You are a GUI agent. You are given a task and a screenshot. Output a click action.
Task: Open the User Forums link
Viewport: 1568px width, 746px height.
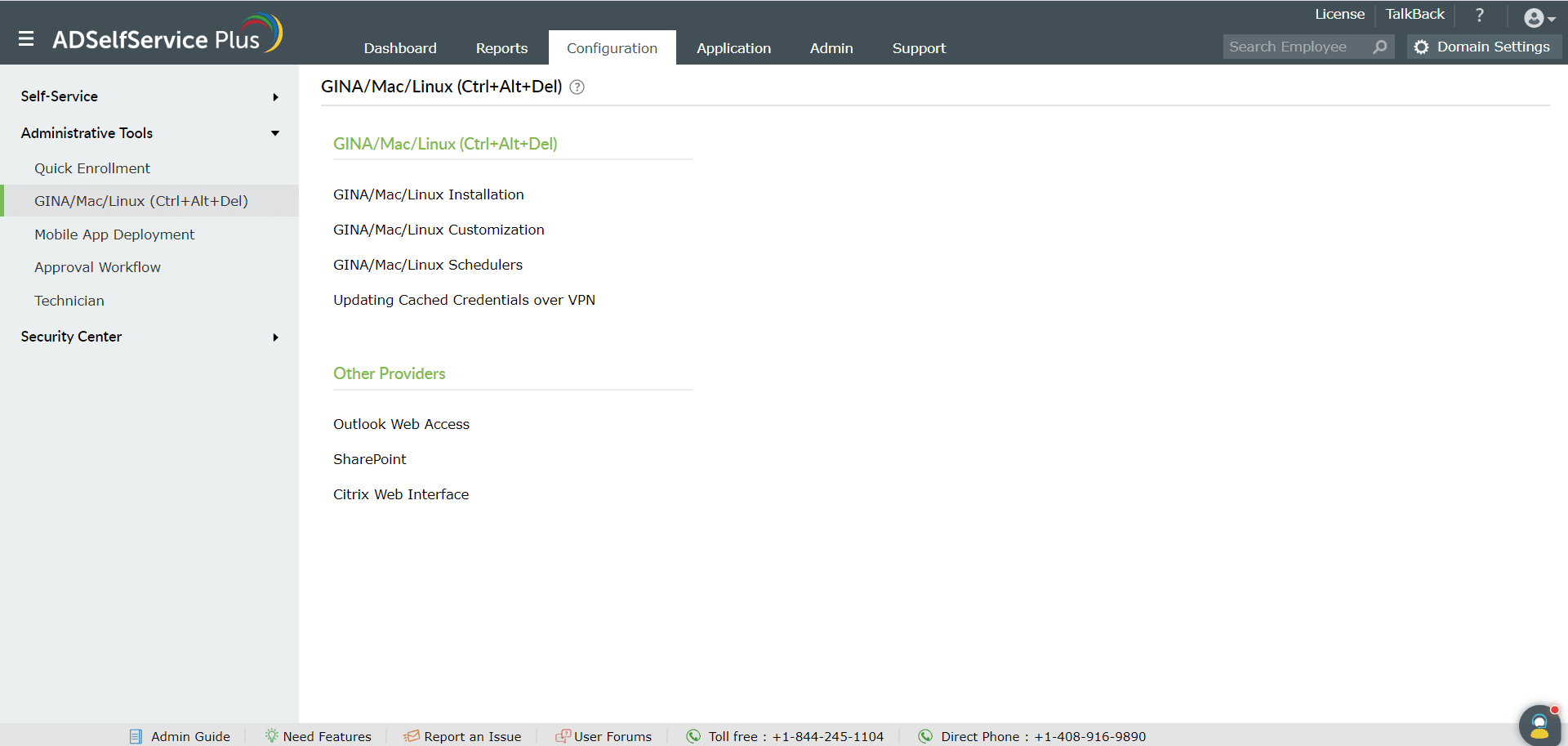(x=604, y=736)
